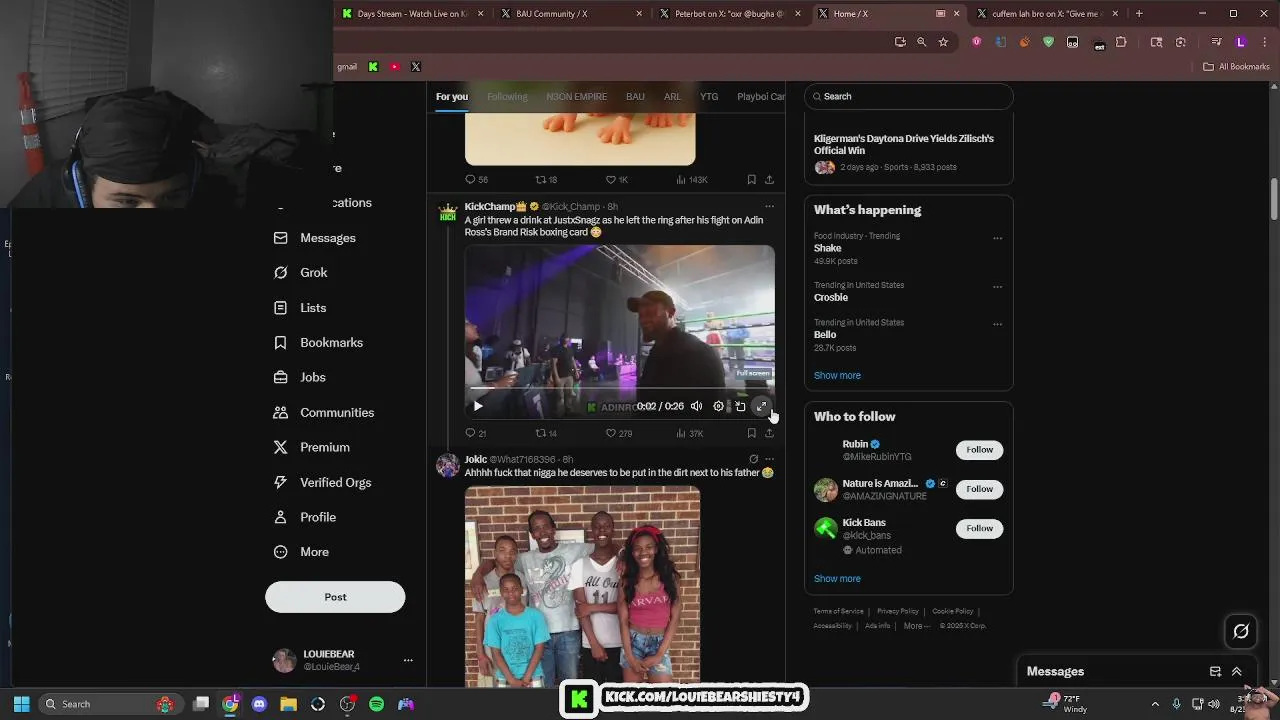Open Communities in the sidebar
Image resolution: width=1280 pixels, height=720 pixels.
click(323, 412)
